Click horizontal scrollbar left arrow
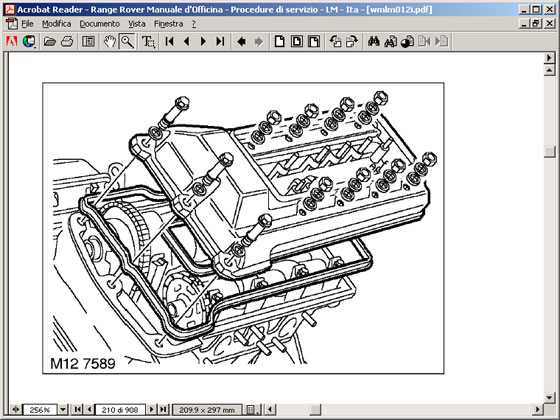 (270, 410)
